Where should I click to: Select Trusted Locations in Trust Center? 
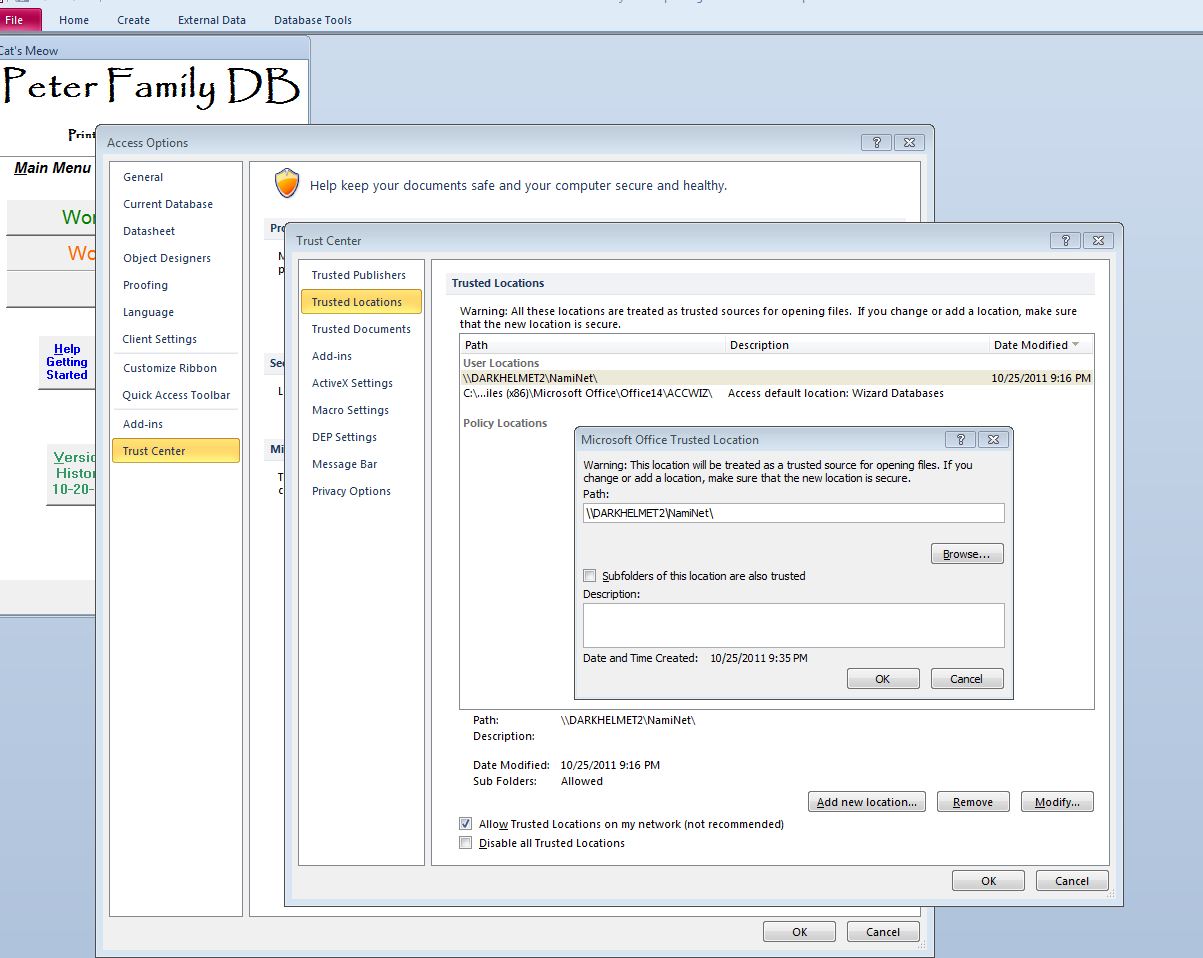click(x=361, y=302)
